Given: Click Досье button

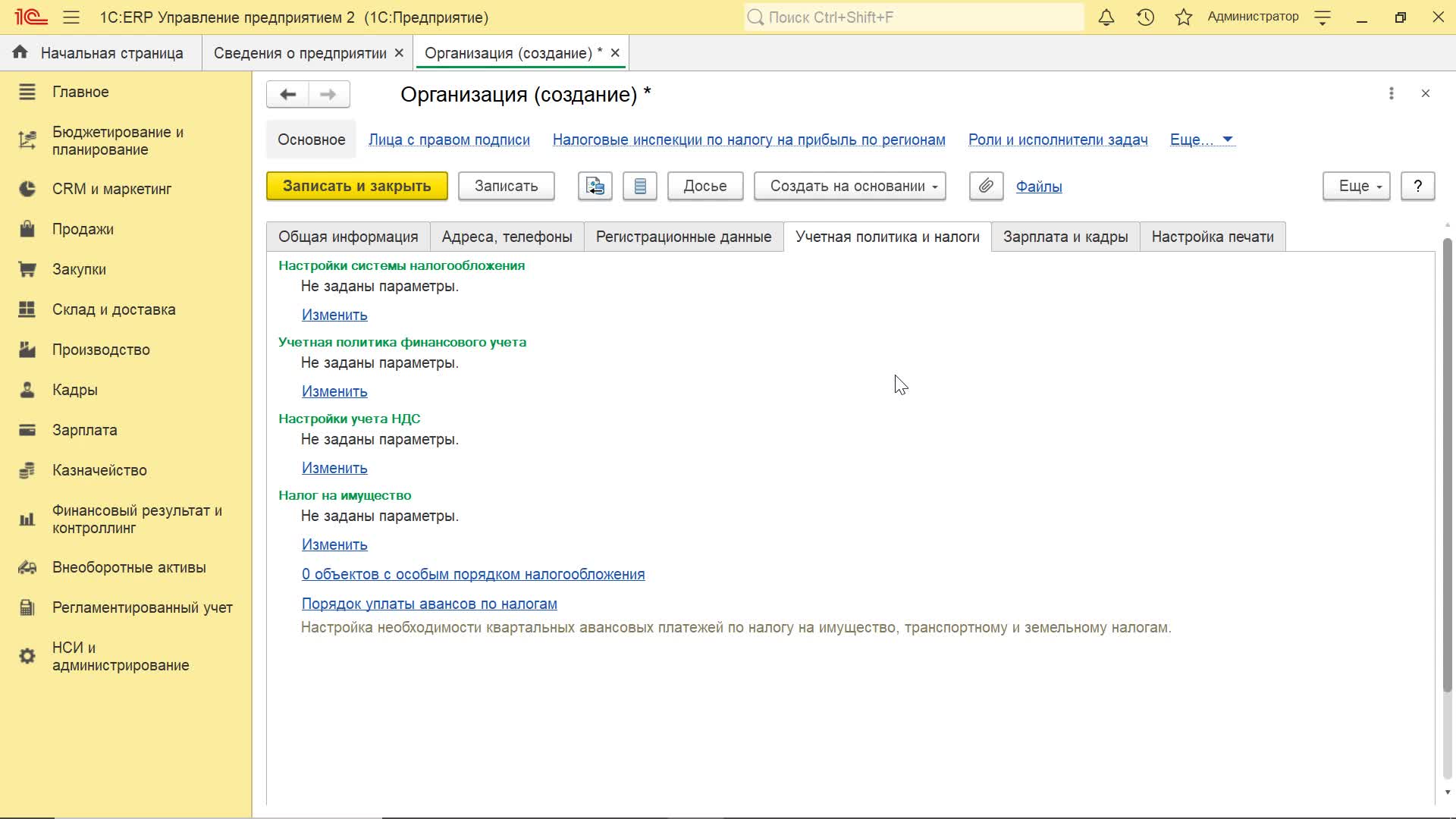Looking at the screenshot, I should (704, 186).
